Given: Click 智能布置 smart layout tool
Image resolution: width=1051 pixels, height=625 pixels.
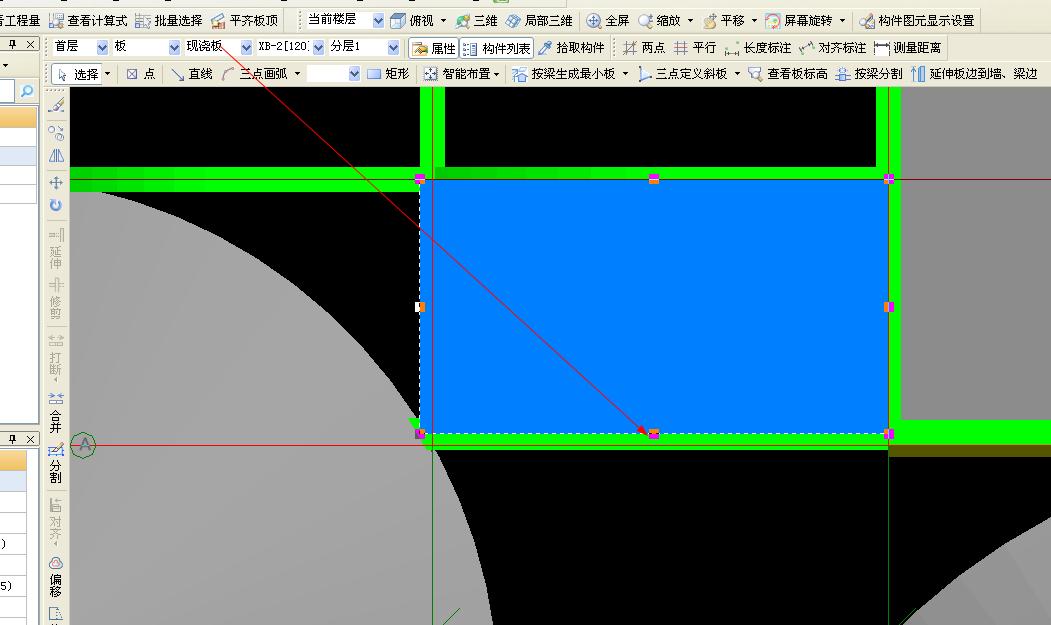Looking at the screenshot, I should coord(458,74).
